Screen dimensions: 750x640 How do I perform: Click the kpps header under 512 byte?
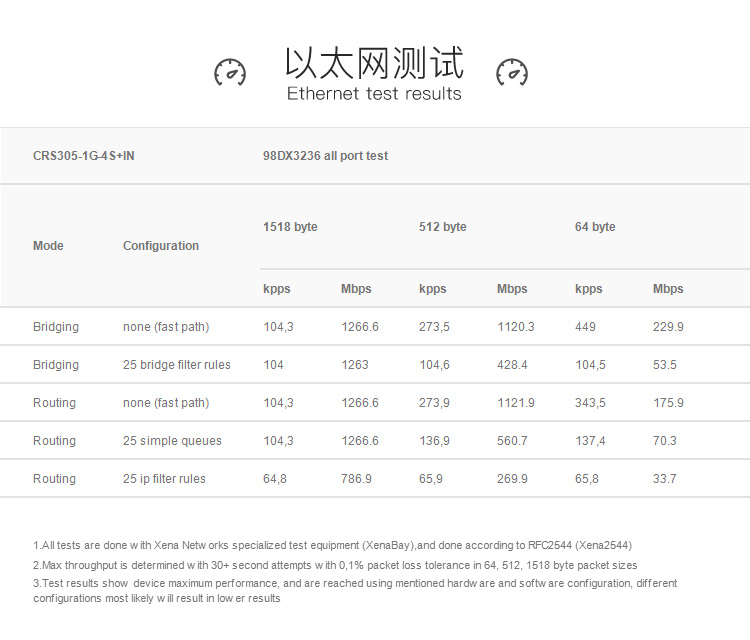click(x=433, y=289)
